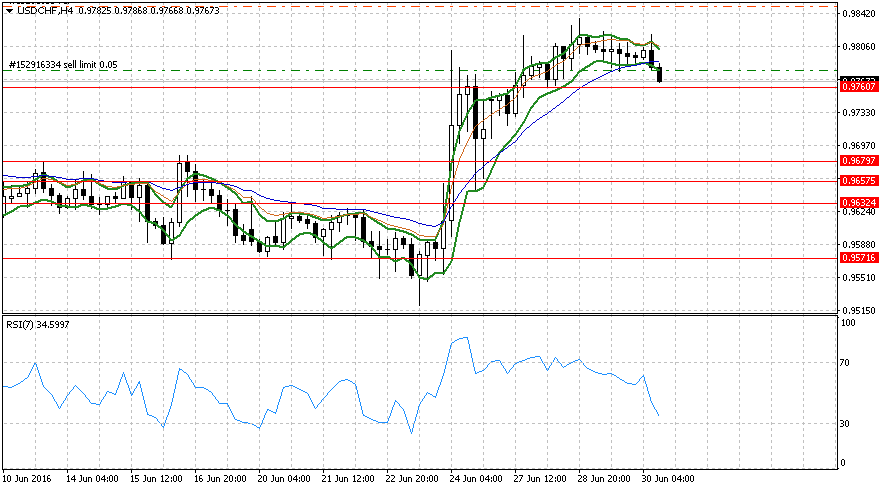
Task: Click the 30 Jun 04:00 time label
Action: pyautogui.click(x=668, y=479)
